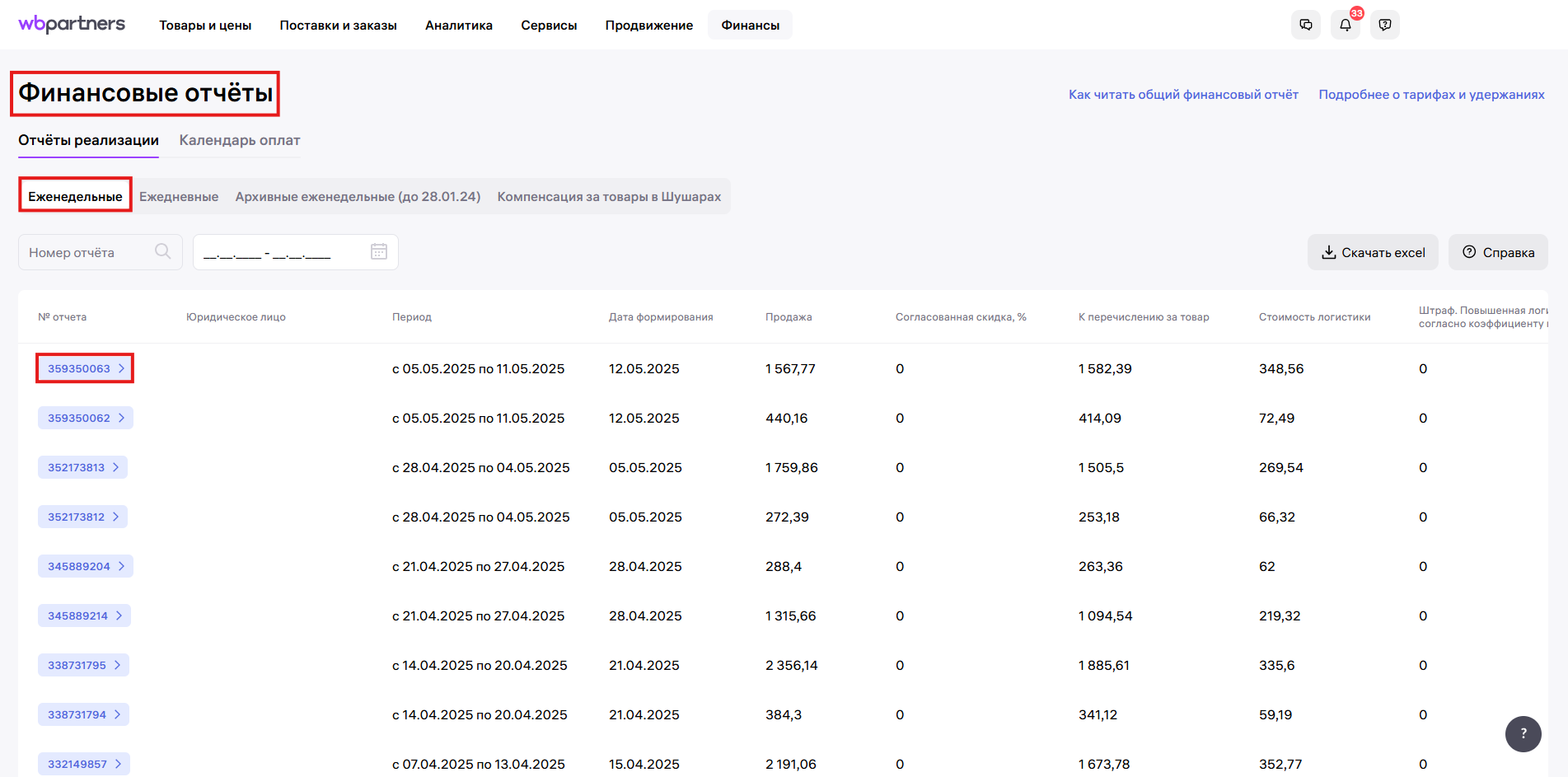This screenshot has height=777, width=1568.
Task: Open the calendar date picker icon
Action: click(x=379, y=251)
